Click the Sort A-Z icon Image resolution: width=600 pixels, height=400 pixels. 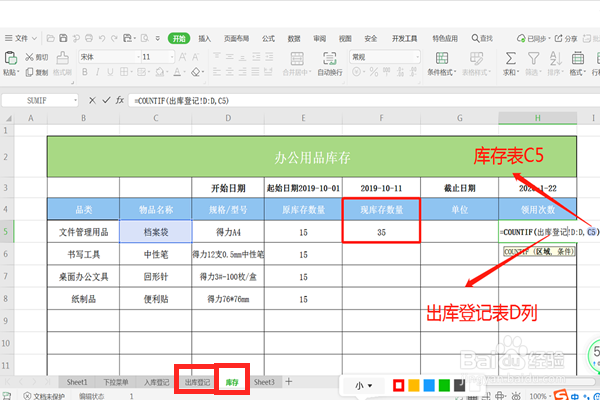click(x=556, y=58)
